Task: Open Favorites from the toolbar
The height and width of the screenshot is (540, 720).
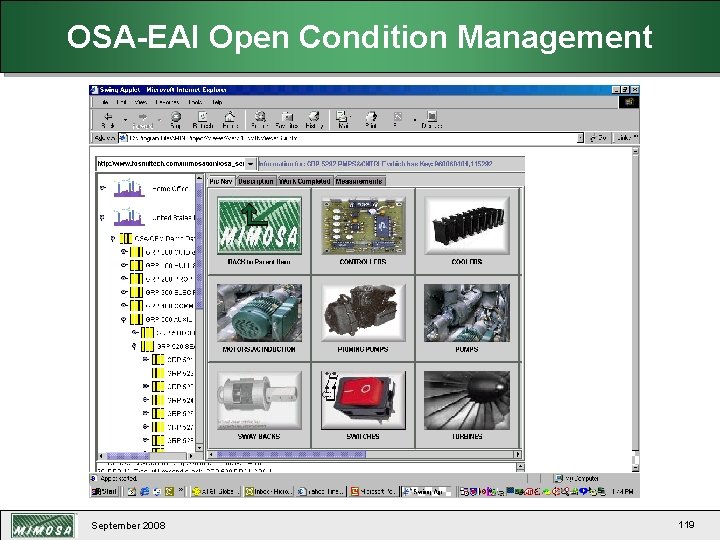Action: [287, 120]
